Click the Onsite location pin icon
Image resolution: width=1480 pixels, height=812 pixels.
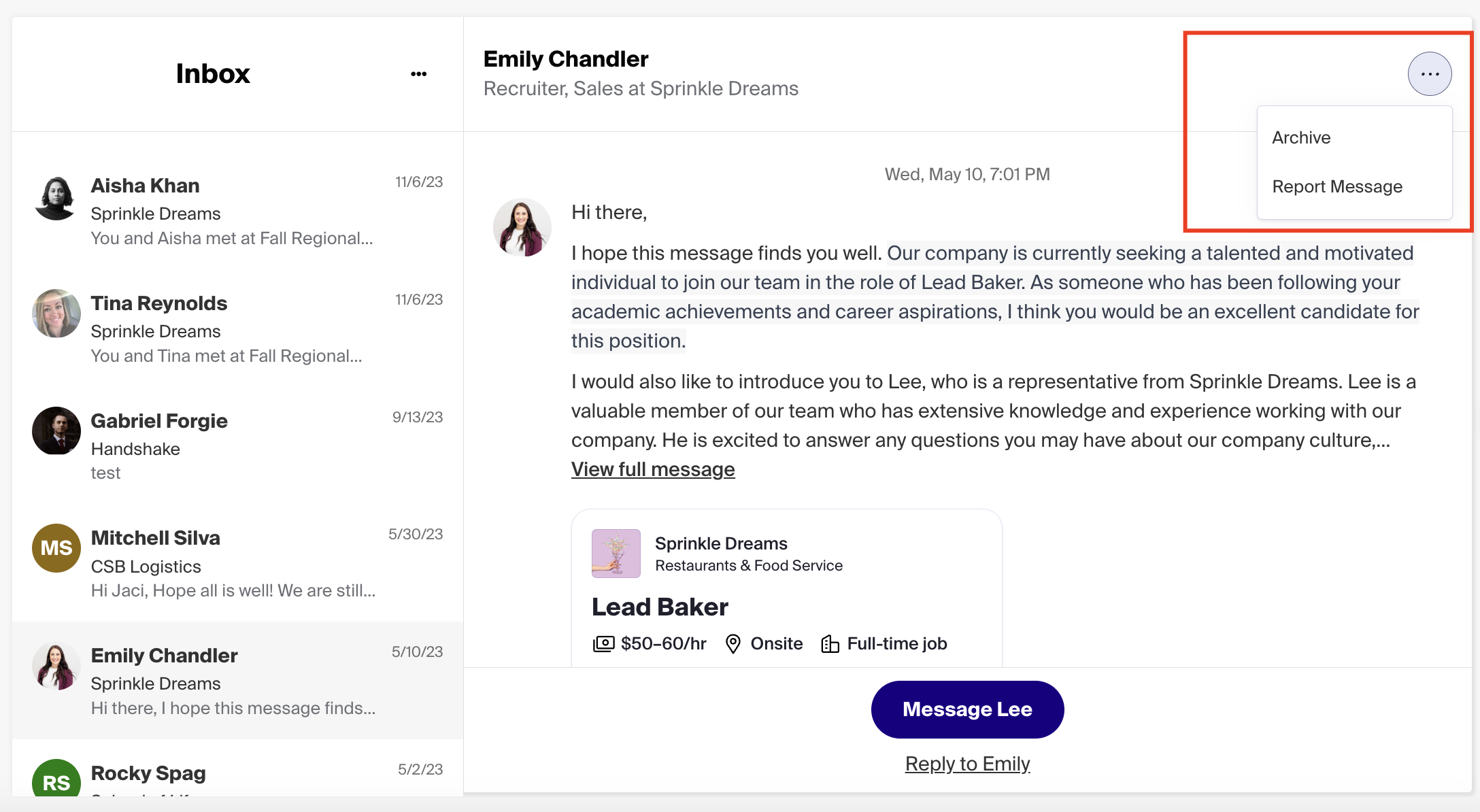(733, 643)
